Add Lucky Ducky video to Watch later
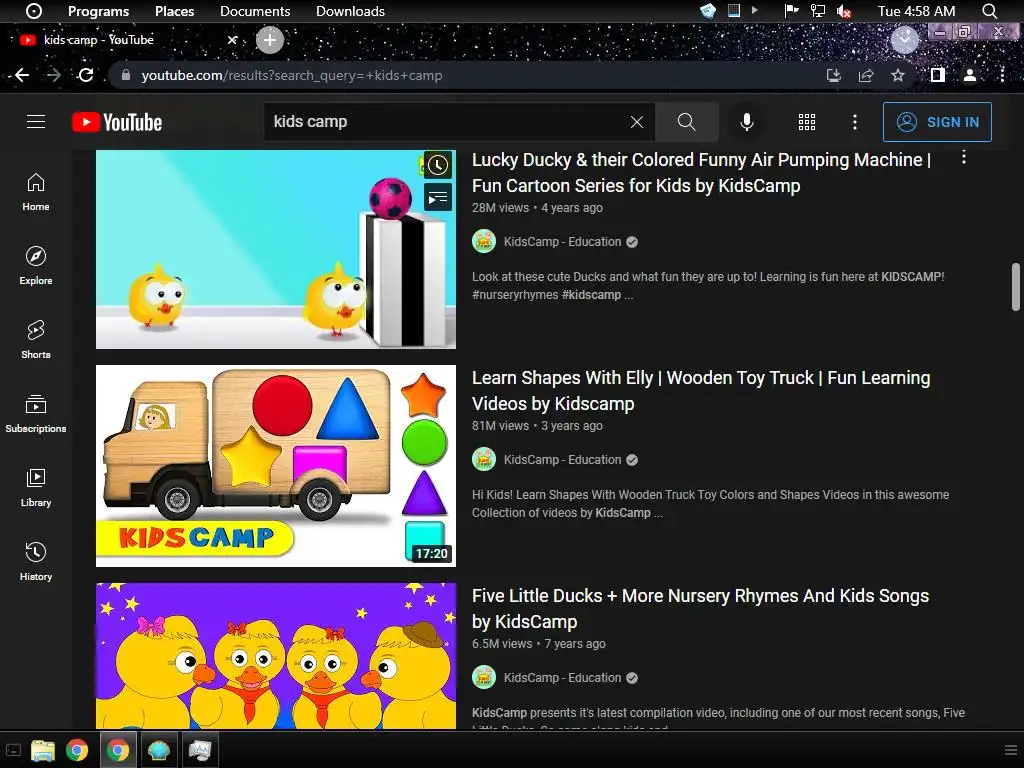Viewport: 1024px width, 768px height. pos(438,165)
